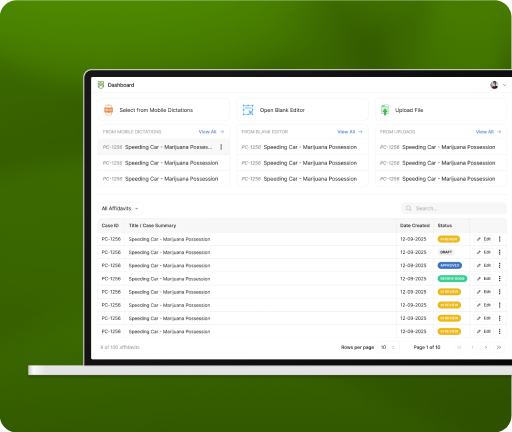Click the Upload File icon
The width and height of the screenshot is (512, 432).
point(385,110)
